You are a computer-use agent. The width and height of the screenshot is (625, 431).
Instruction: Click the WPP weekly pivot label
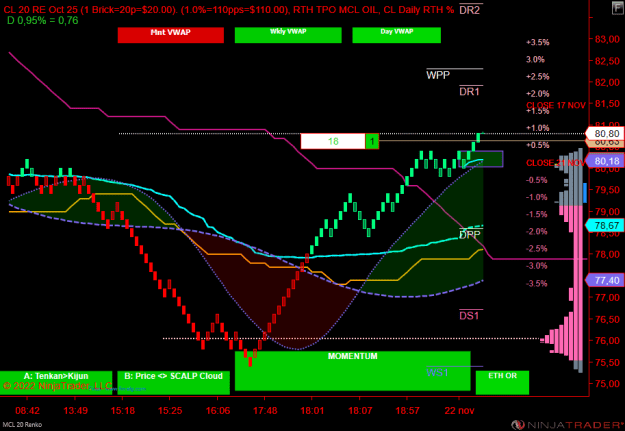click(438, 75)
